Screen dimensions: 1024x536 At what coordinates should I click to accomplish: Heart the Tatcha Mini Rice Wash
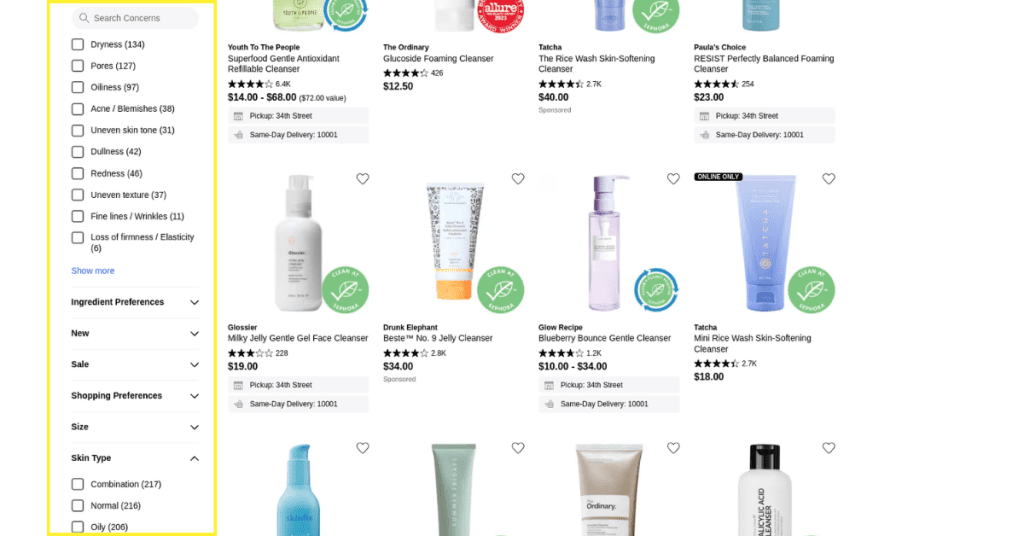pyautogui.click(x=829, y=179)
